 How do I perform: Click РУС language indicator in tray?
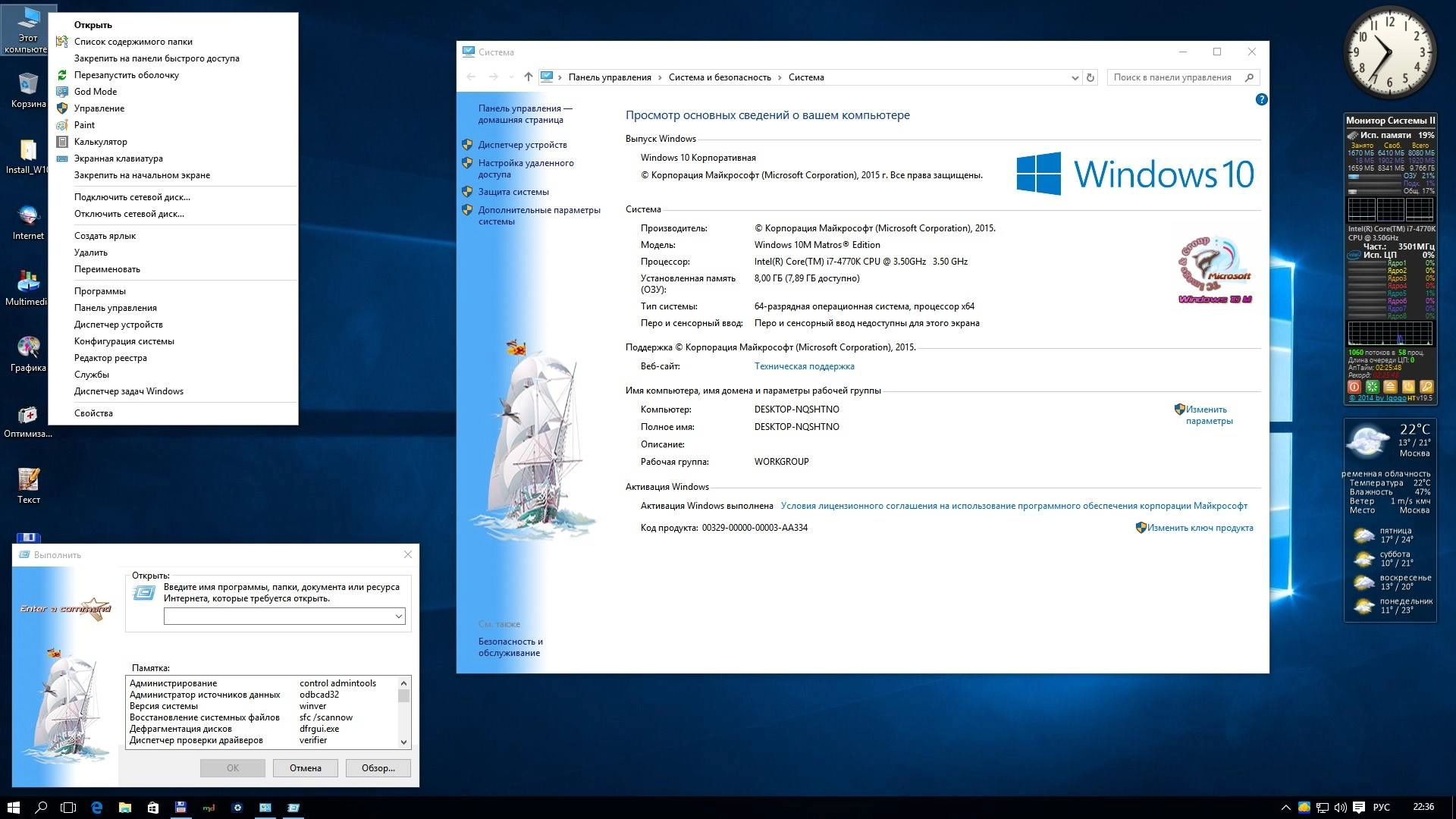point(1382,808)
